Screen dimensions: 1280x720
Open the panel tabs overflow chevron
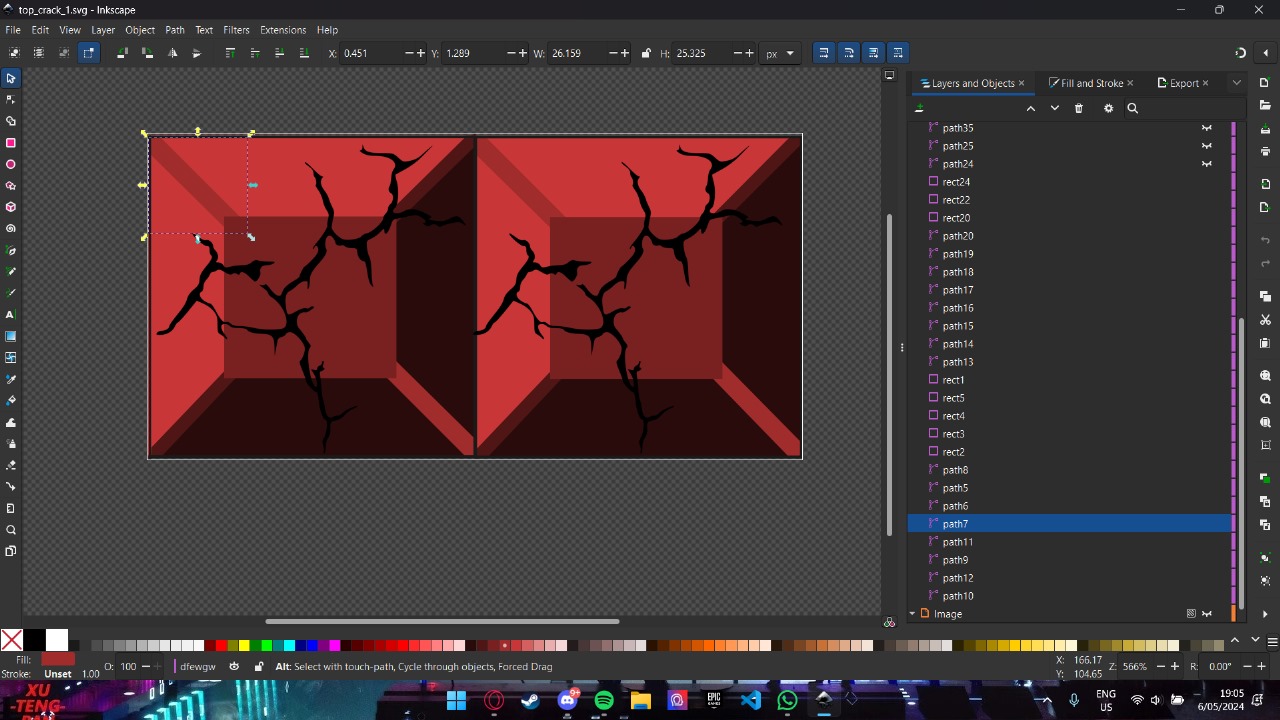tap(1237, 83)
